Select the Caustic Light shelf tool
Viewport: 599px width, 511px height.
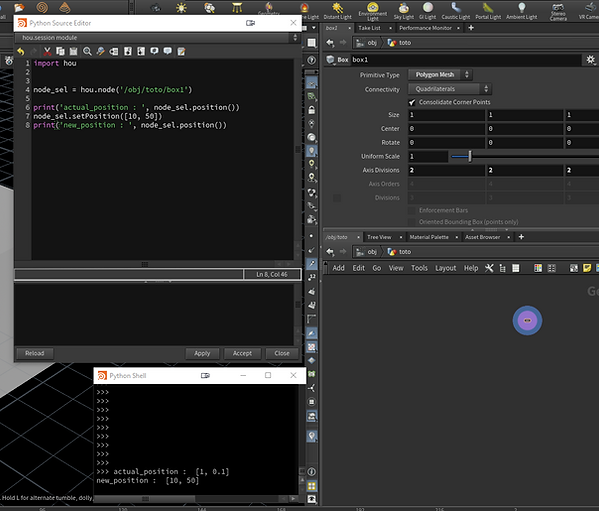456,11
